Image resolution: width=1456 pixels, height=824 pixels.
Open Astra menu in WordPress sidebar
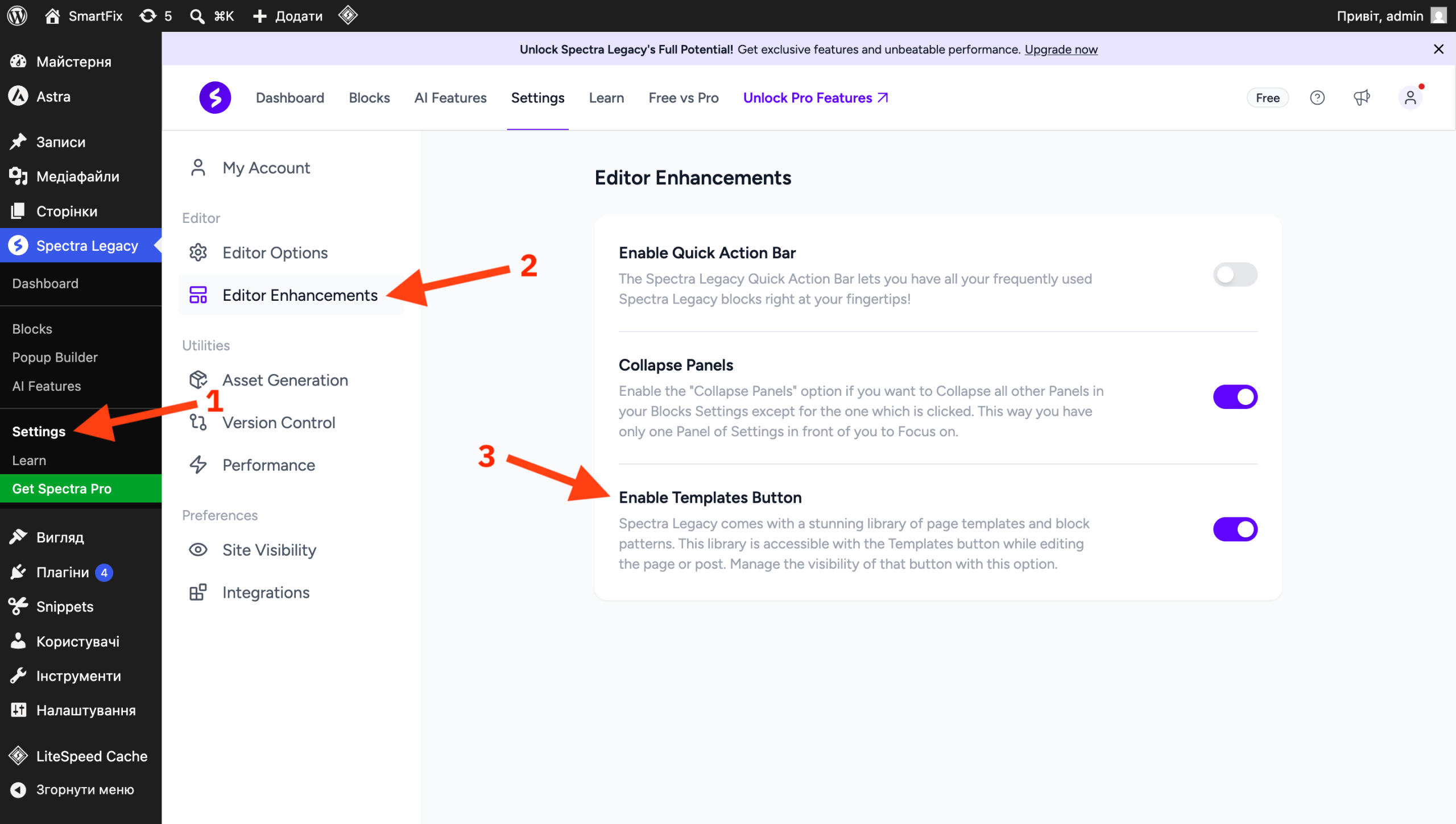pyautogui.click(x=81, y=96)
